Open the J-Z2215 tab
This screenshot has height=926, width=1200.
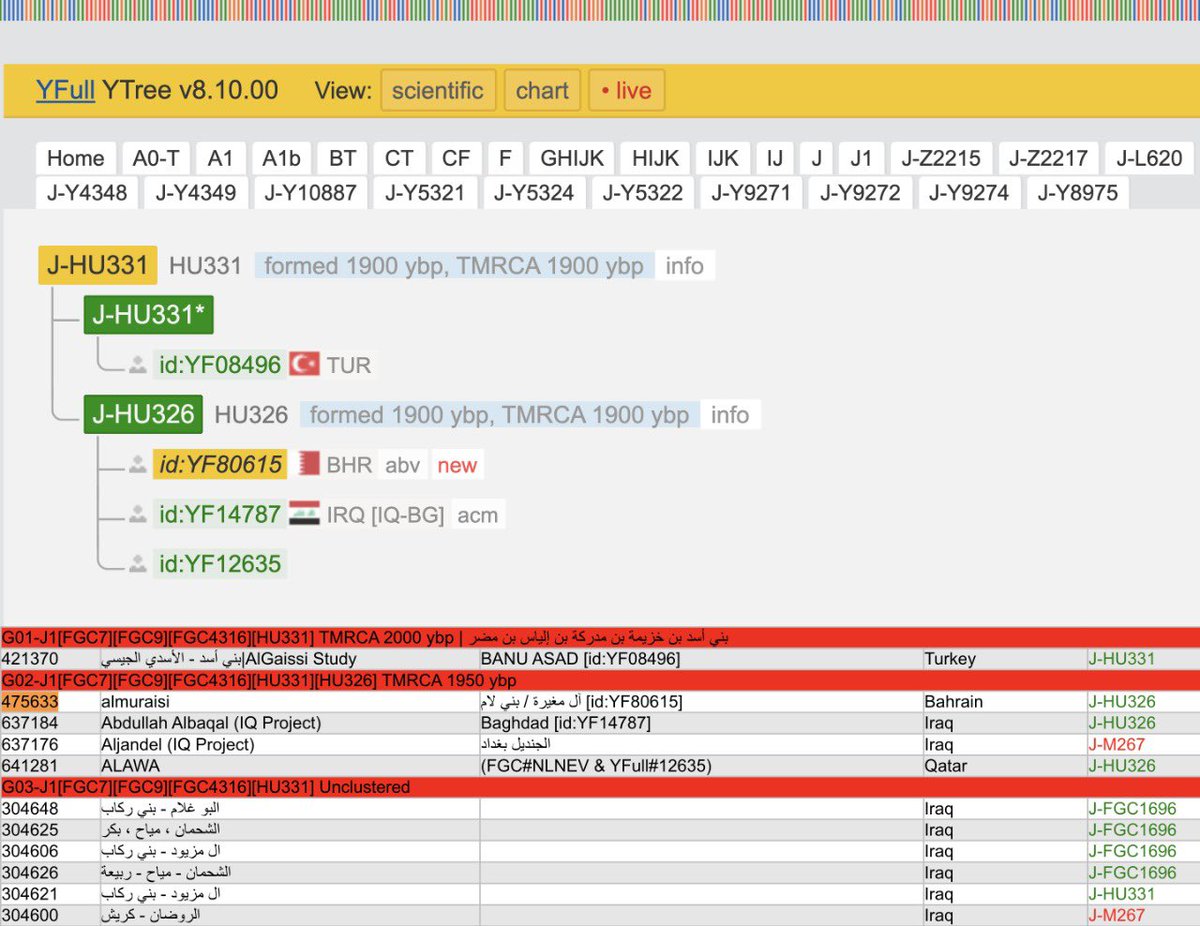click(x=941, y=158)
